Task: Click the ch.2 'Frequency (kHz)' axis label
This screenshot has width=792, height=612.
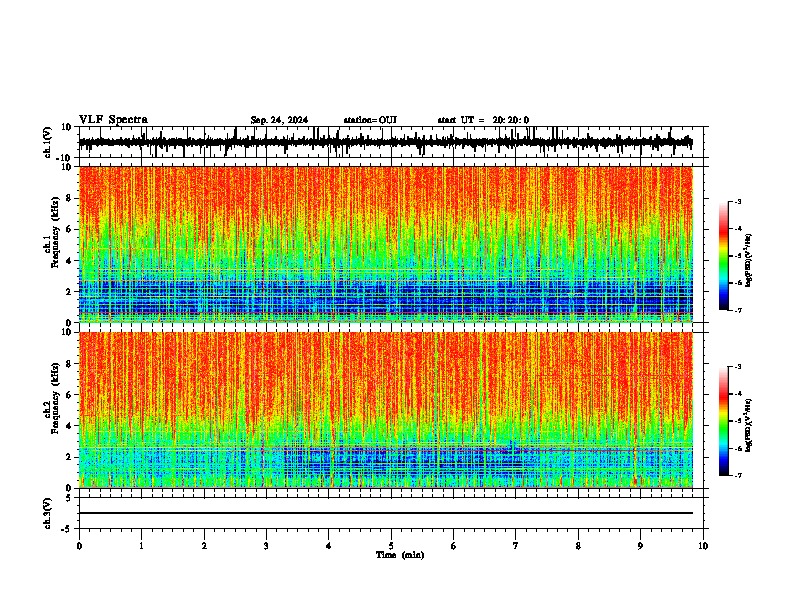Action: (55, 398)
